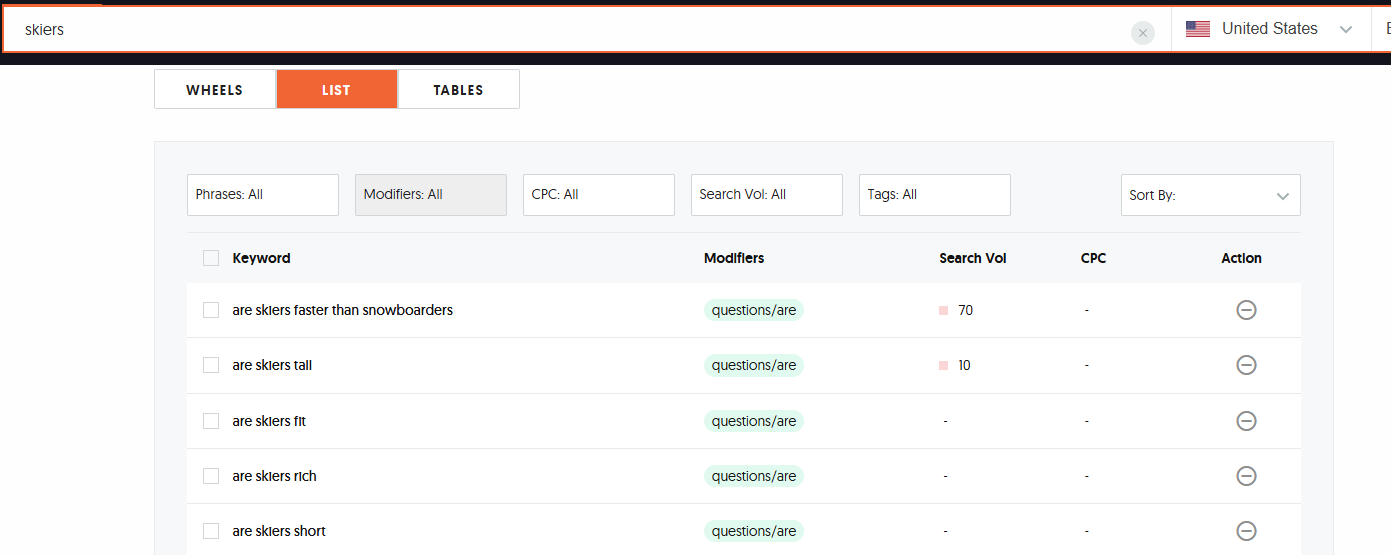This screenshot has width=1391, height=555.
Task: Click the United States flag icon
Action: click(1197, 29)
